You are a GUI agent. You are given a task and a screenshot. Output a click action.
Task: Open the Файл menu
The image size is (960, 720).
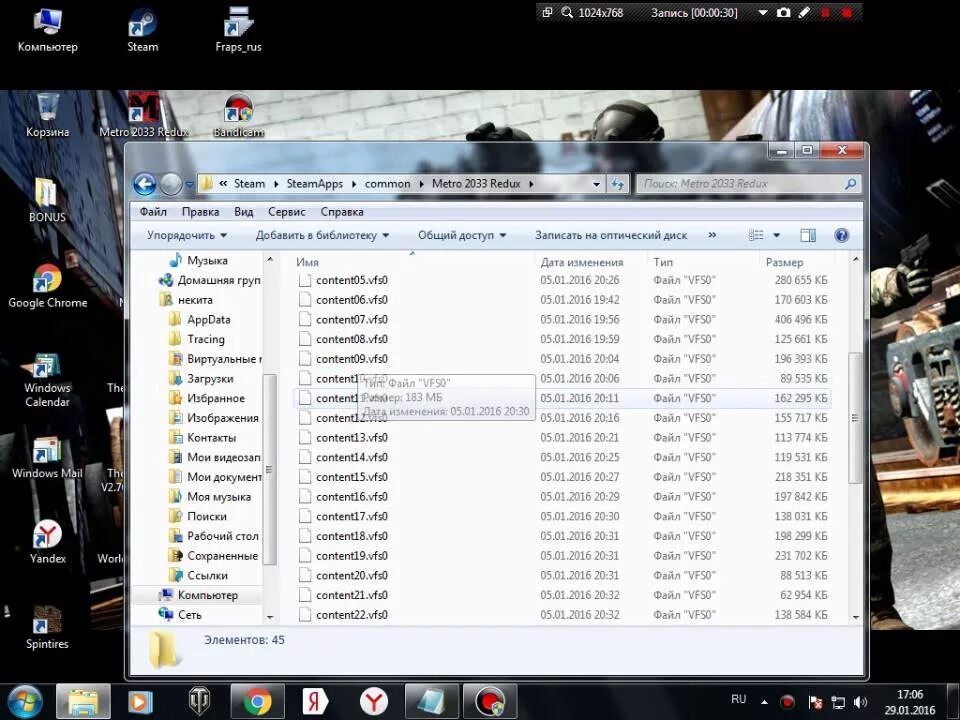pyautogui.click(x=153, y=212)
